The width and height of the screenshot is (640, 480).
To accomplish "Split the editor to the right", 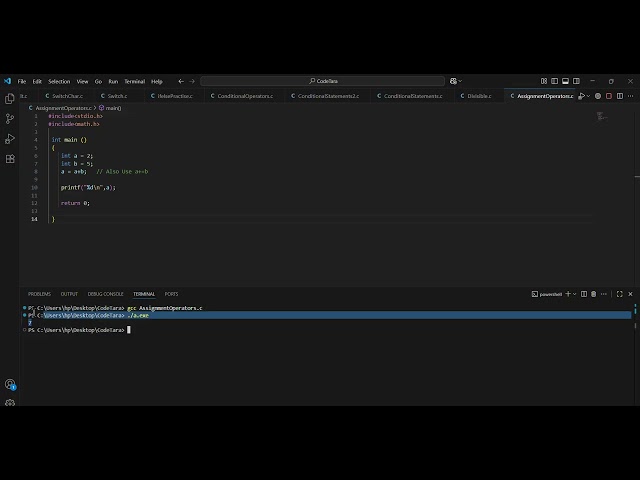I will pos(620,96).
